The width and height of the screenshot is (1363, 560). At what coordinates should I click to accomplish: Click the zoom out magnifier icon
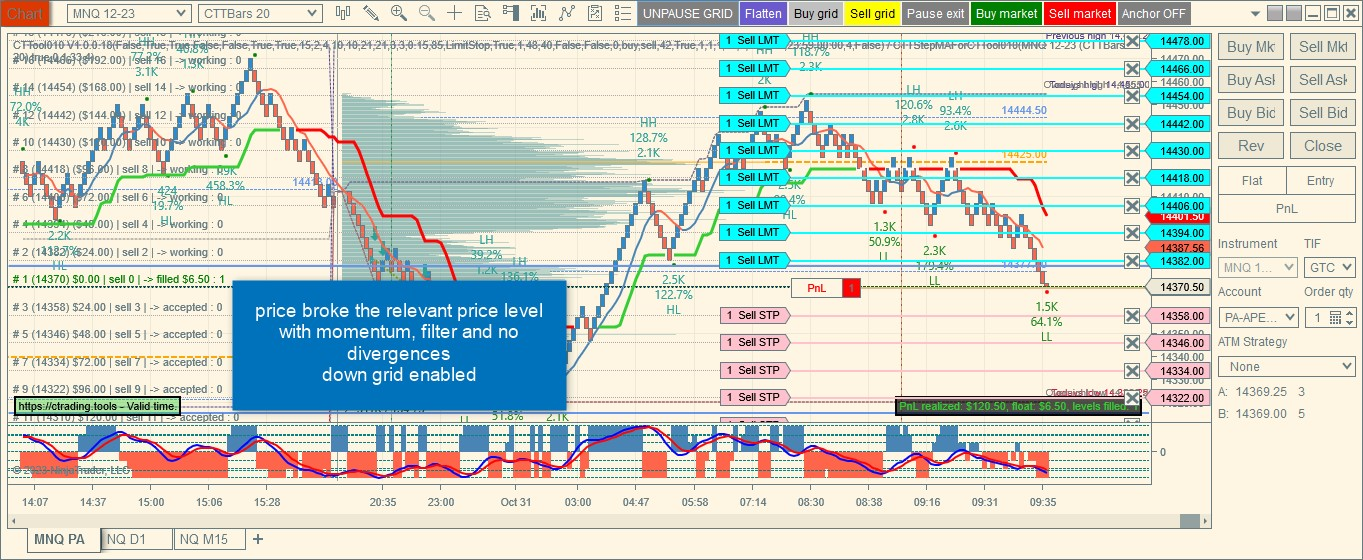tap(427, 13)
